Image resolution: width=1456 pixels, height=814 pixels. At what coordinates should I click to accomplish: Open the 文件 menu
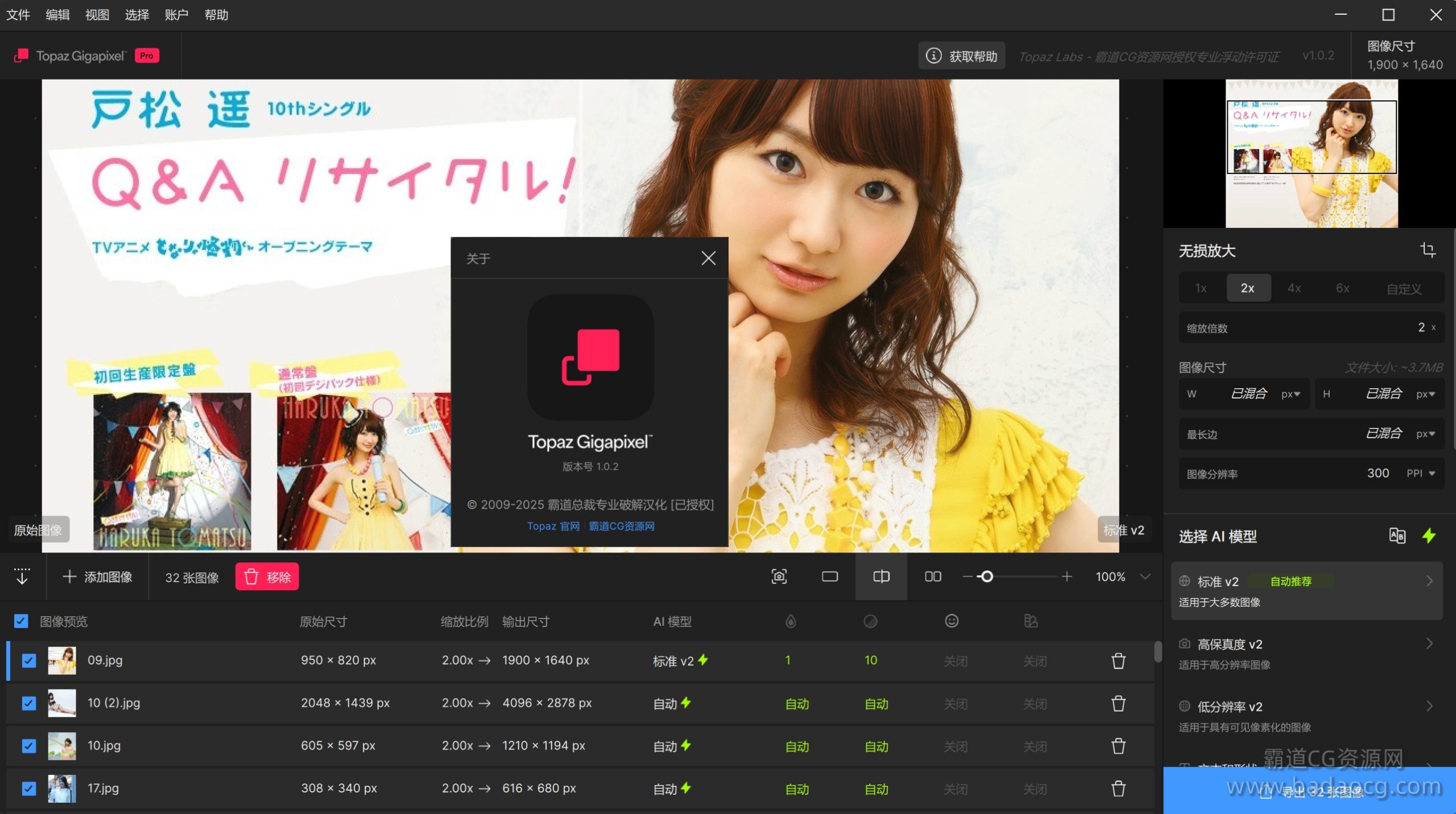click(18, 15)
